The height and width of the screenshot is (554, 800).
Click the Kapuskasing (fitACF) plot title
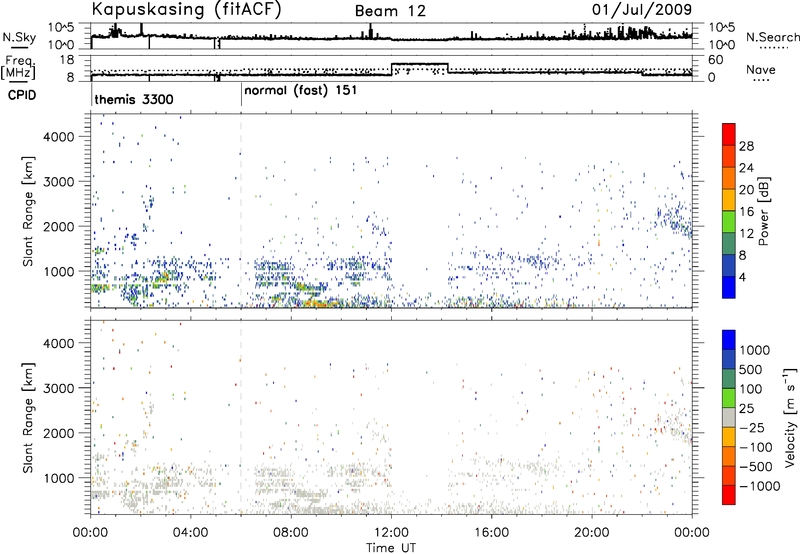[x=186, y=9]
